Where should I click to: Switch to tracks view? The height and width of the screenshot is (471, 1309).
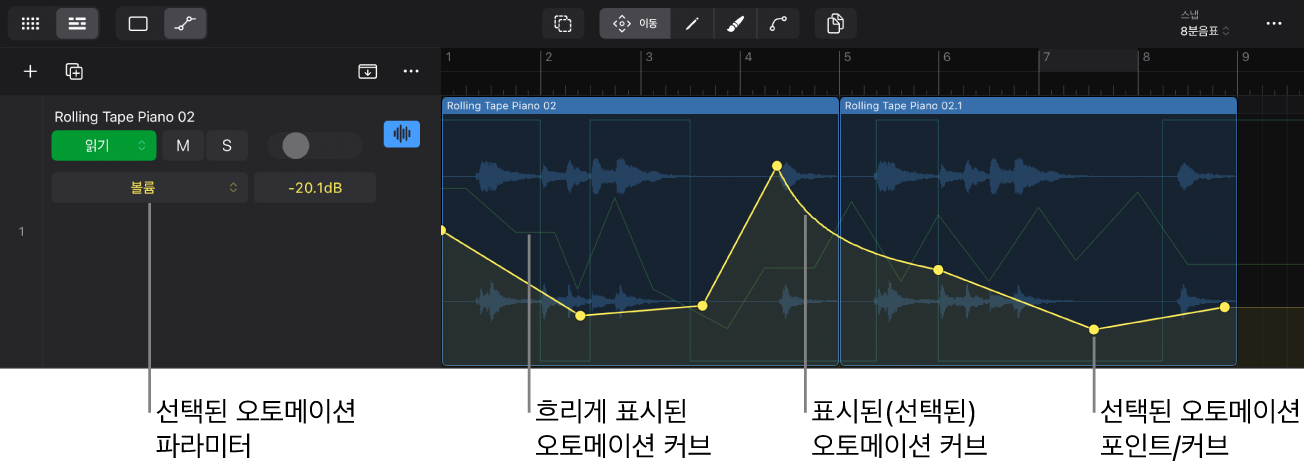click(x=77, y=23)
